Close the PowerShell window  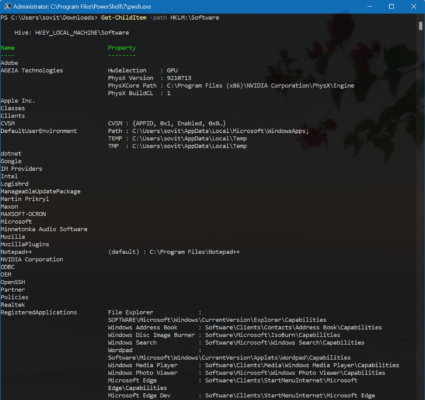pos(414,7)
